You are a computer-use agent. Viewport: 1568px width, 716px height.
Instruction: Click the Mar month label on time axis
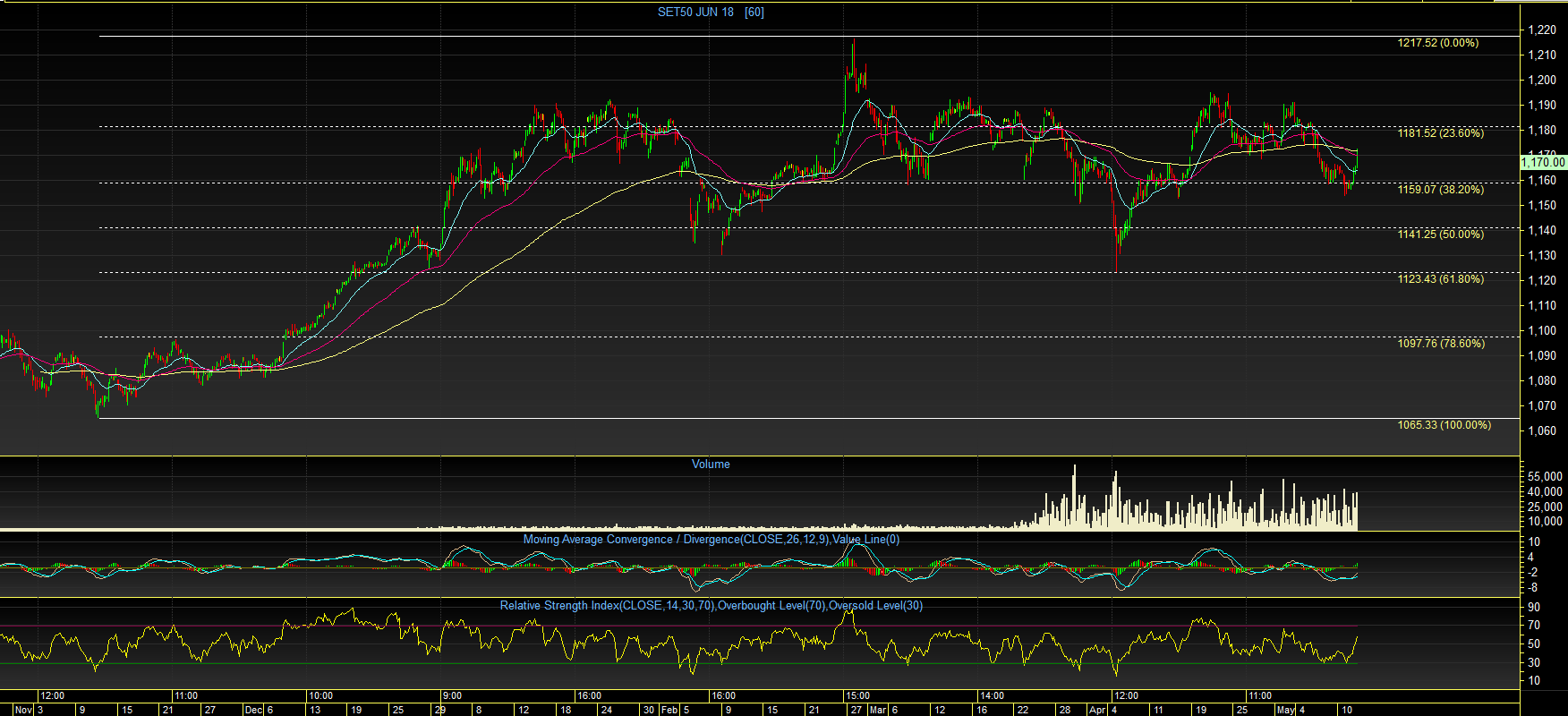(x=878, y=710)
